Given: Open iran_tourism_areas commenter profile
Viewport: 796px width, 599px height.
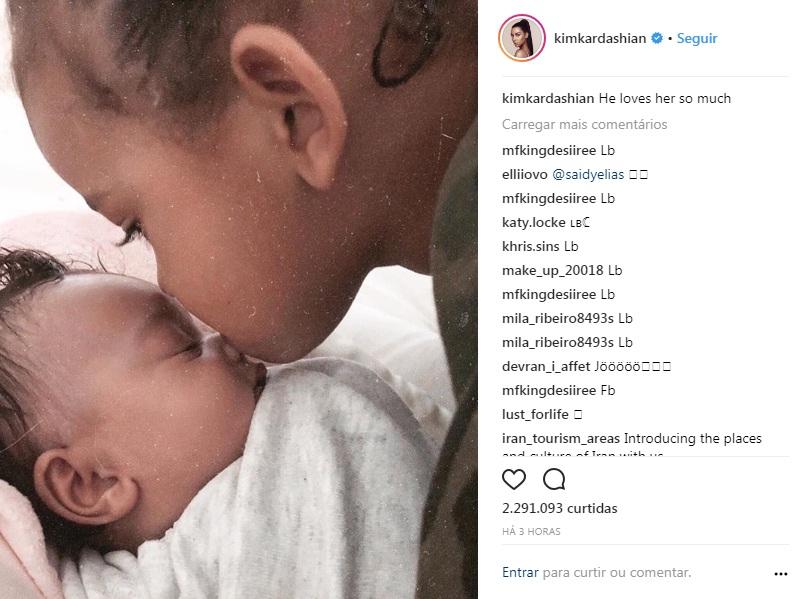Looking at the screenshot, I should (561, 438).
